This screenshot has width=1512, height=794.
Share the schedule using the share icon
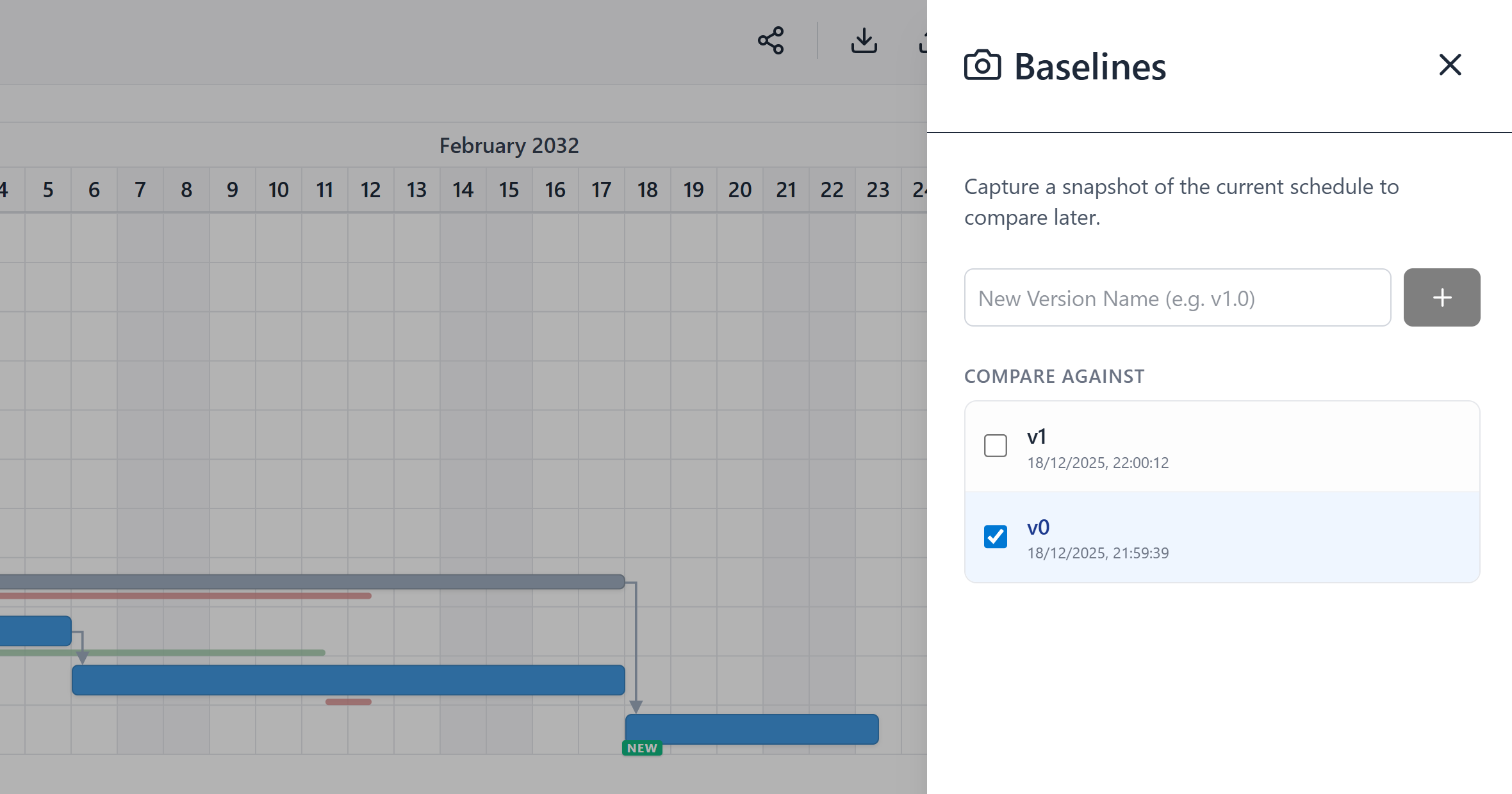(x=771, y=41)
